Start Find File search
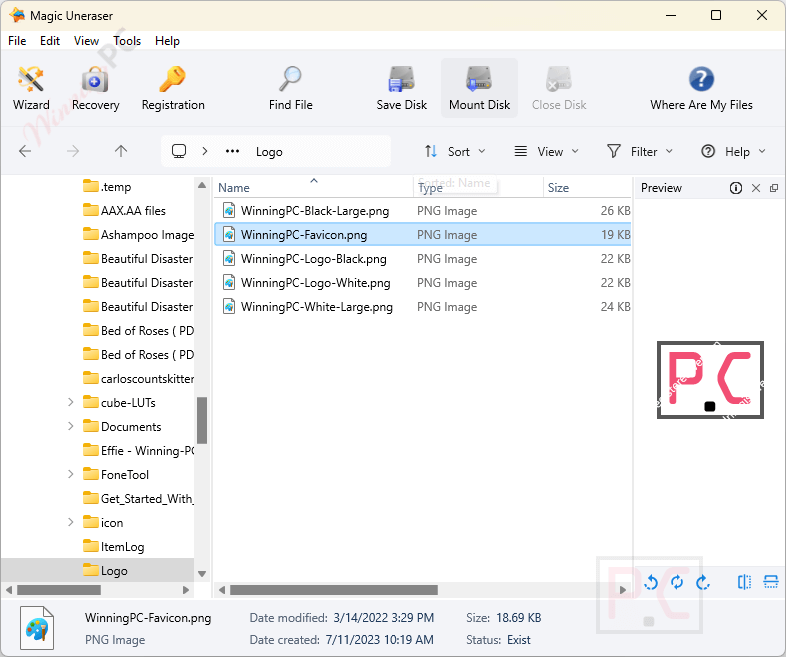786x657 pixels. pyautogui.click(x=290, y=88)
